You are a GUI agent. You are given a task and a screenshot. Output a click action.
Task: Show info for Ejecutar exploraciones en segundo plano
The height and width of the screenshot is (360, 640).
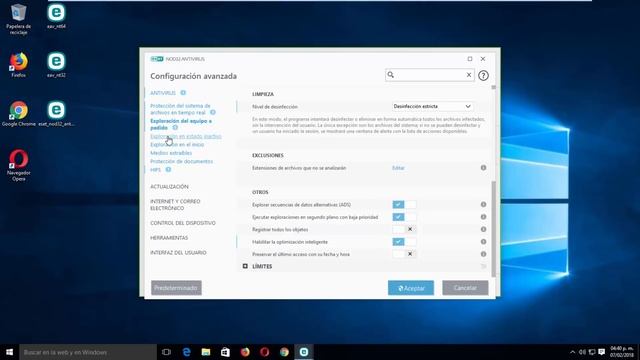(483, 217)
